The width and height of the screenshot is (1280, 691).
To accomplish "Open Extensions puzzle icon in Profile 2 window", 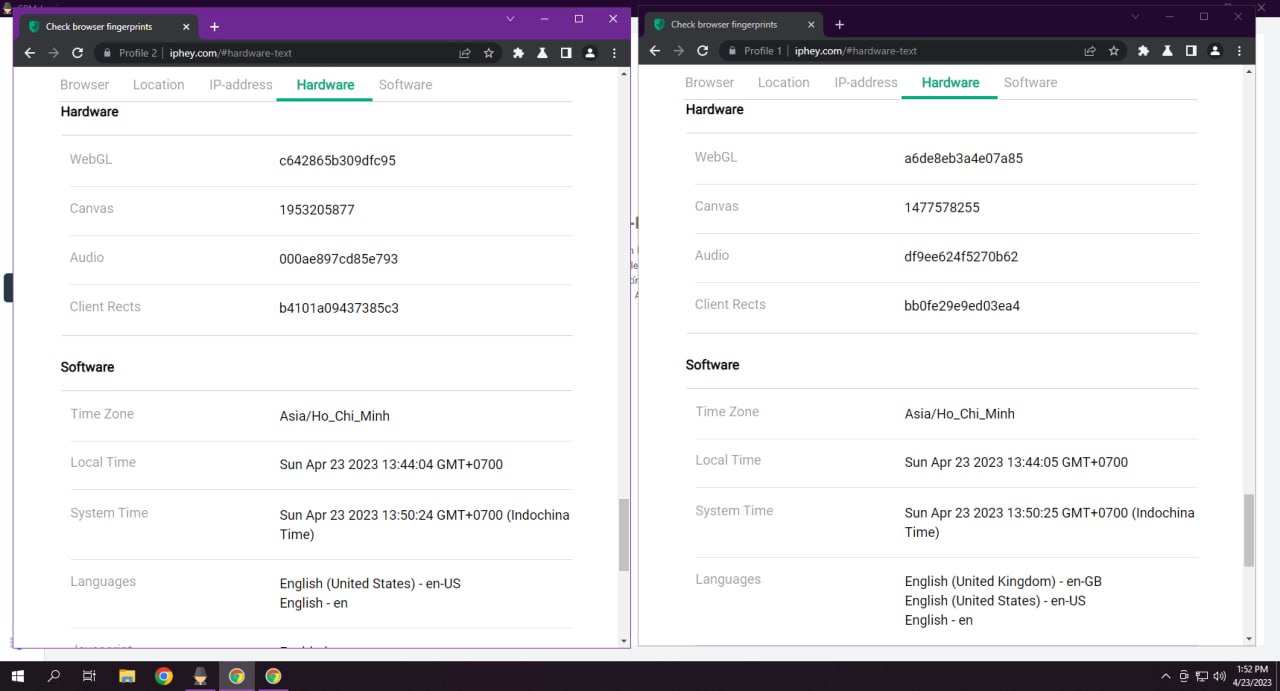I will pyautogui.click(x=518, y=53).
